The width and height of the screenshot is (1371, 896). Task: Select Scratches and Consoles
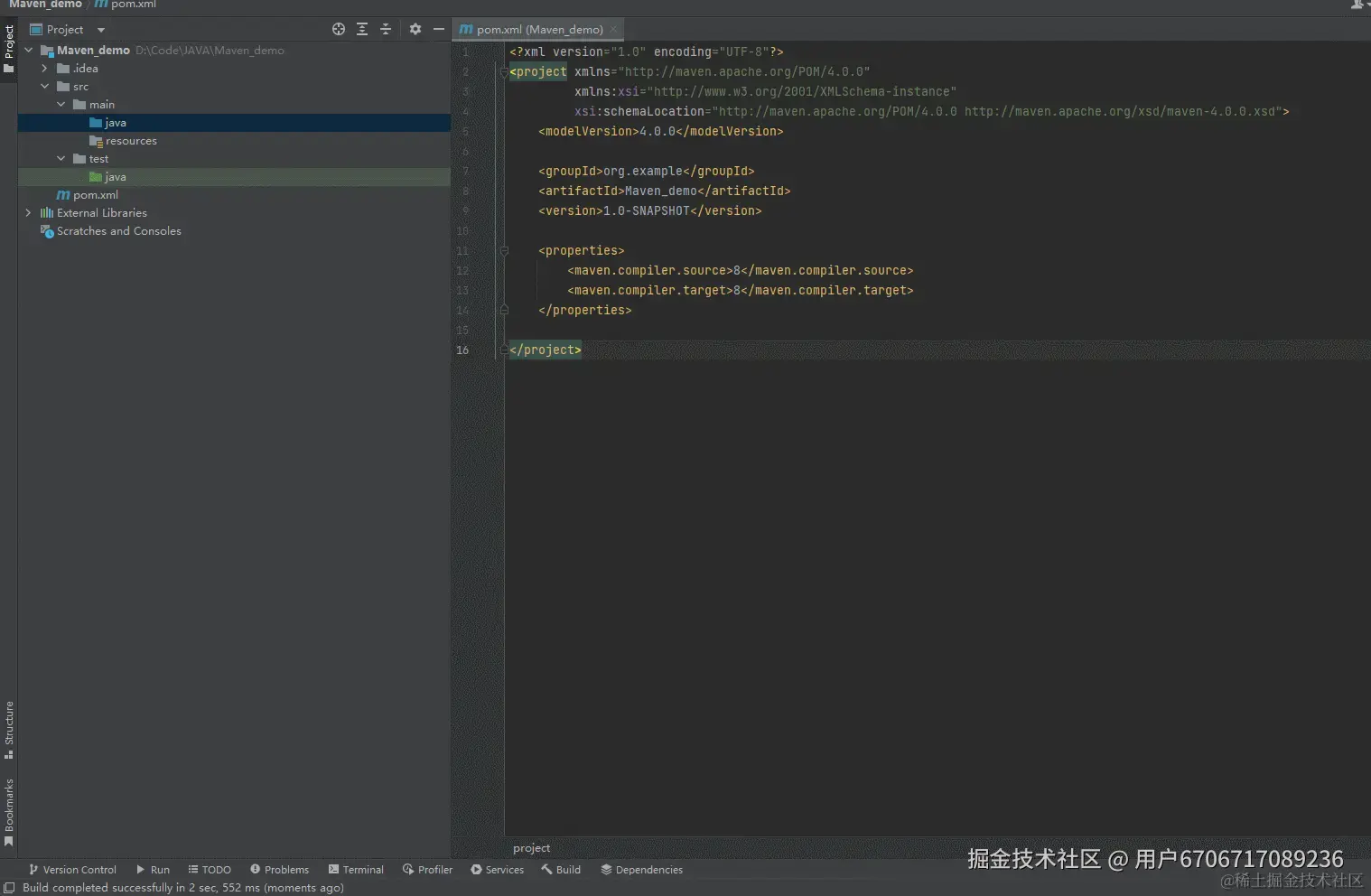click(234, 231)
